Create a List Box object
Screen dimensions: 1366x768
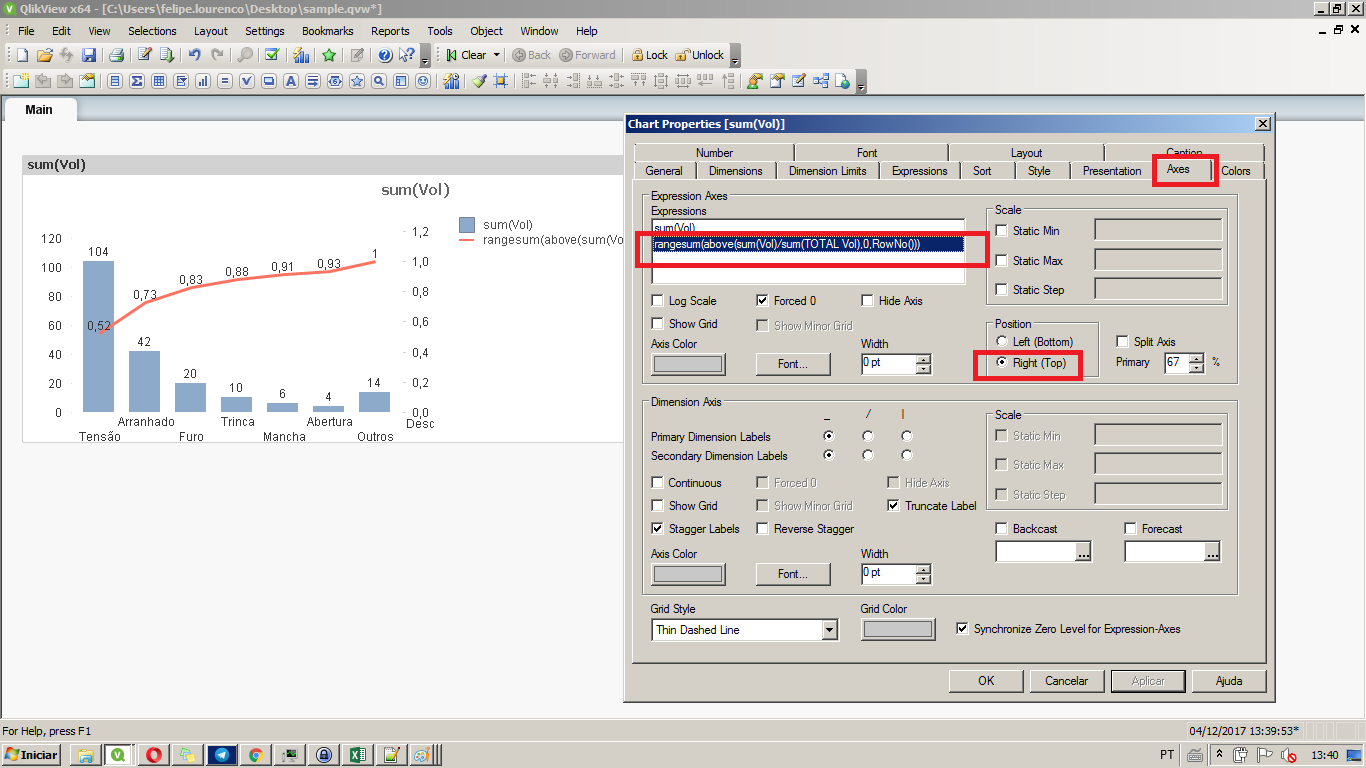point(115,81)
